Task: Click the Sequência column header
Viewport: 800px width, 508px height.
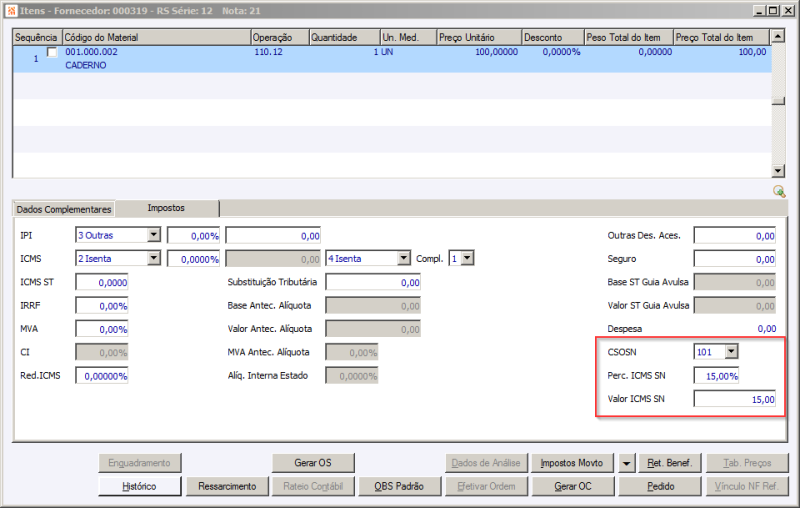Action: (37, 37)
